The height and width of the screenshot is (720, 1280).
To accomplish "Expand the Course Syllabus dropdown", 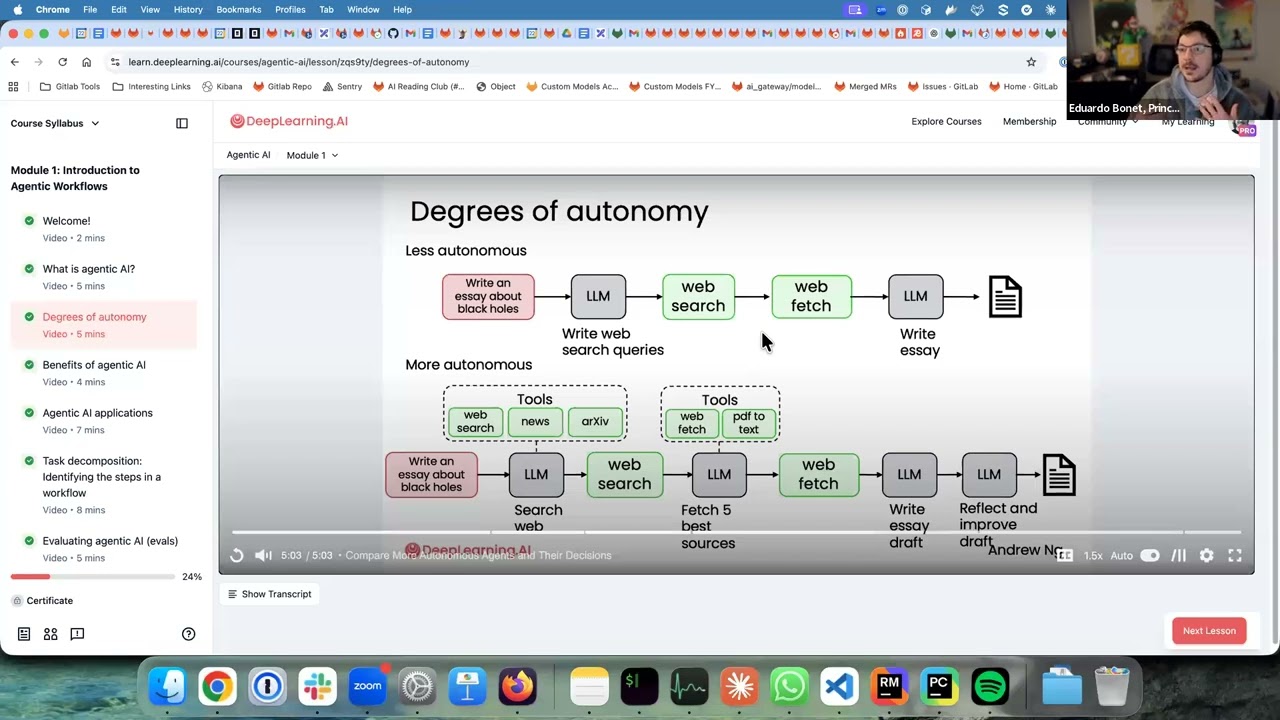I will (55, 123).
